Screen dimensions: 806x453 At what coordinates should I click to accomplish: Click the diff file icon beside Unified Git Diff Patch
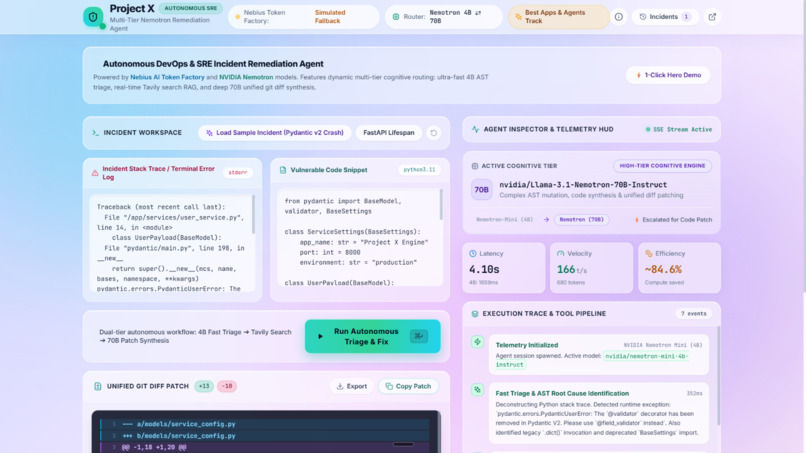(x=98, y=386)
